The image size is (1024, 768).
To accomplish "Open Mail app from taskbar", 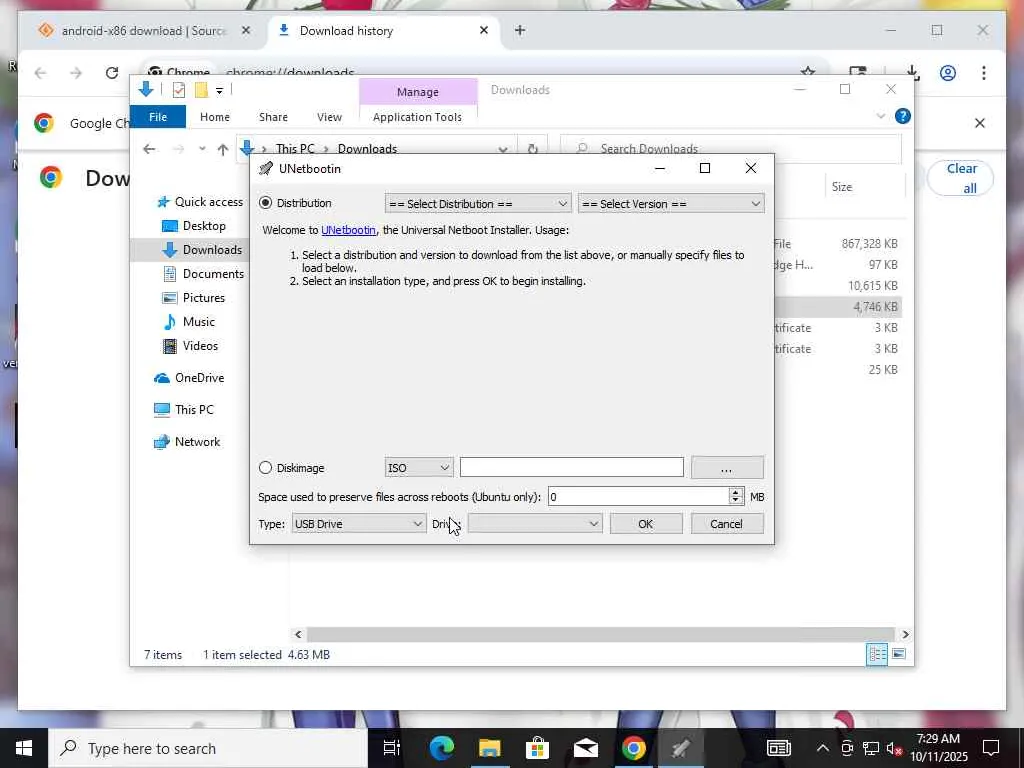I will [x=586, y=748].
